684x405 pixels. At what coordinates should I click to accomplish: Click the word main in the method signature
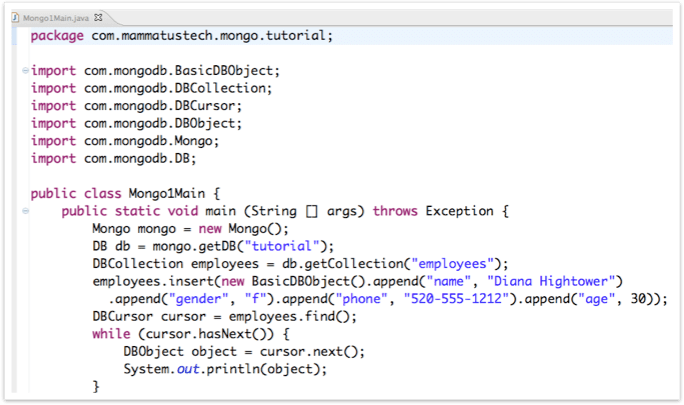(220, 211)
